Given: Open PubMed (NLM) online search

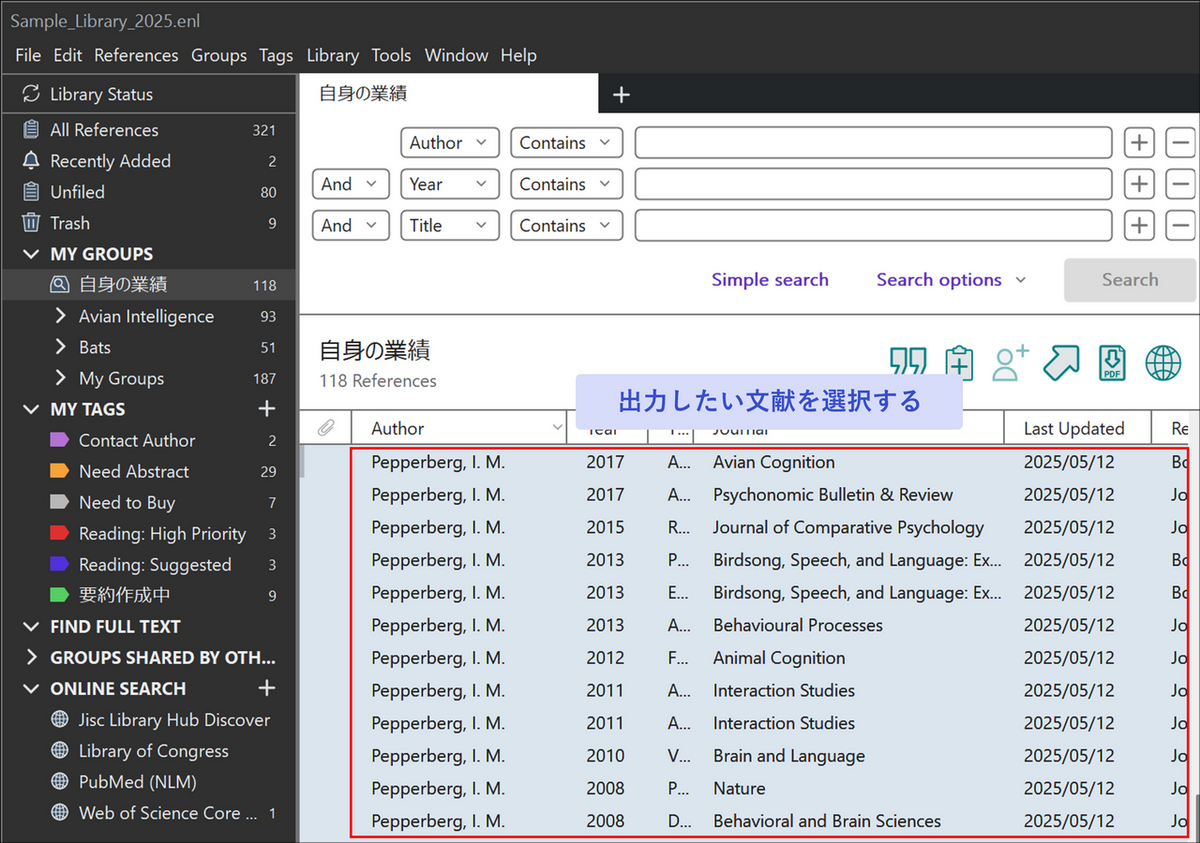Looking at the screenshot, I should coord(137,782).
